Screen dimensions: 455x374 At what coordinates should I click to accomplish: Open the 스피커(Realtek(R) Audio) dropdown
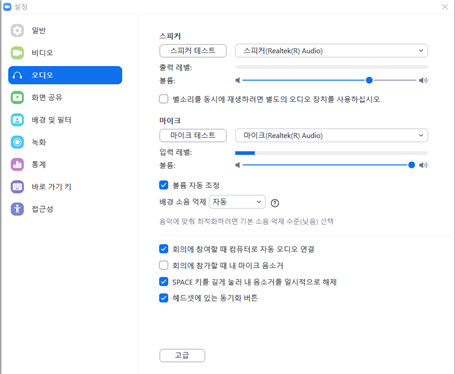coord(331,51)
